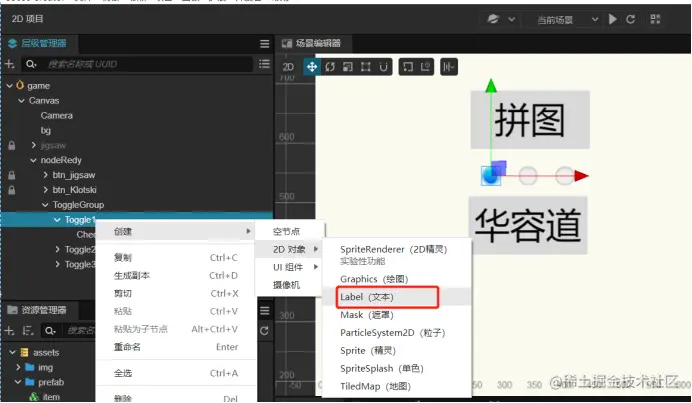692x403 pixels.
Task: Create an empty node (空节点)
Action: click(x=290, y=231)
